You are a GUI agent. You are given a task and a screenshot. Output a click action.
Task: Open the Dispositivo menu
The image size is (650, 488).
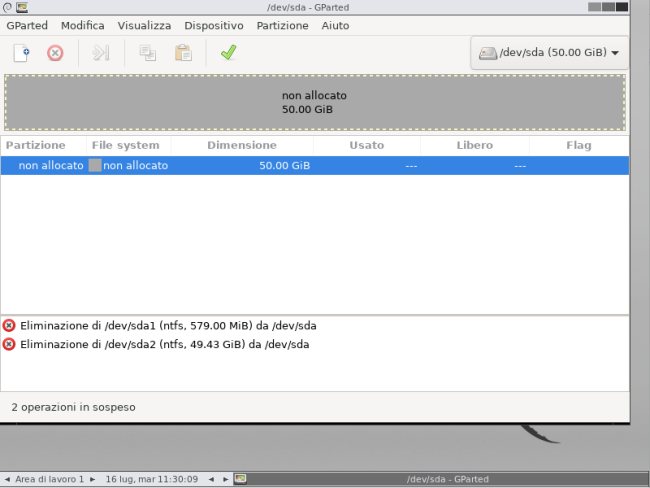tap(214, 26)
